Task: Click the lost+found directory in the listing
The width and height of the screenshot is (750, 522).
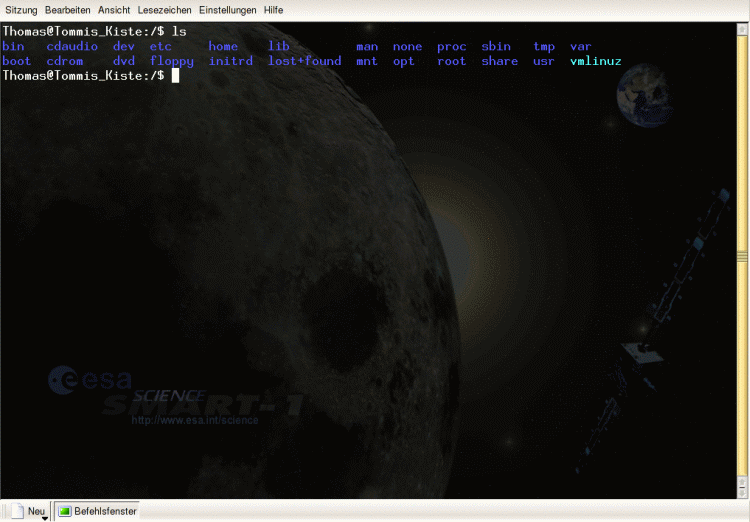Action: click(x=304, y=61)
